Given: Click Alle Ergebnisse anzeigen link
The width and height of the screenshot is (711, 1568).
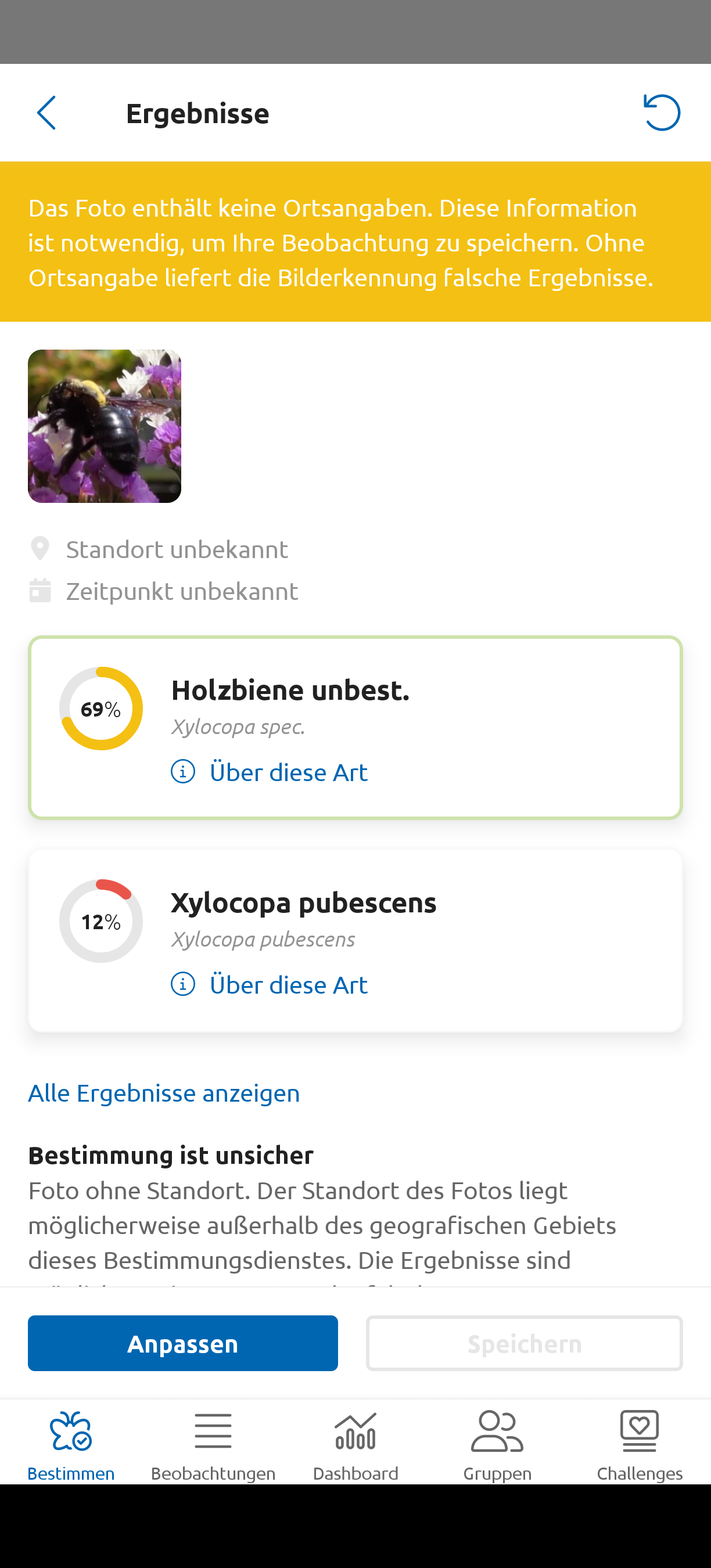Looking at the screenshot, I should click(164, 1093).
